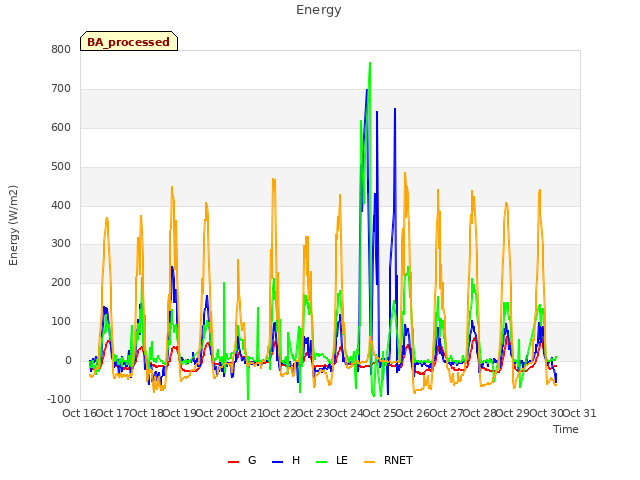Click the blue H legend color marker
Screen dimensions: 640x480
click(277, 462)
